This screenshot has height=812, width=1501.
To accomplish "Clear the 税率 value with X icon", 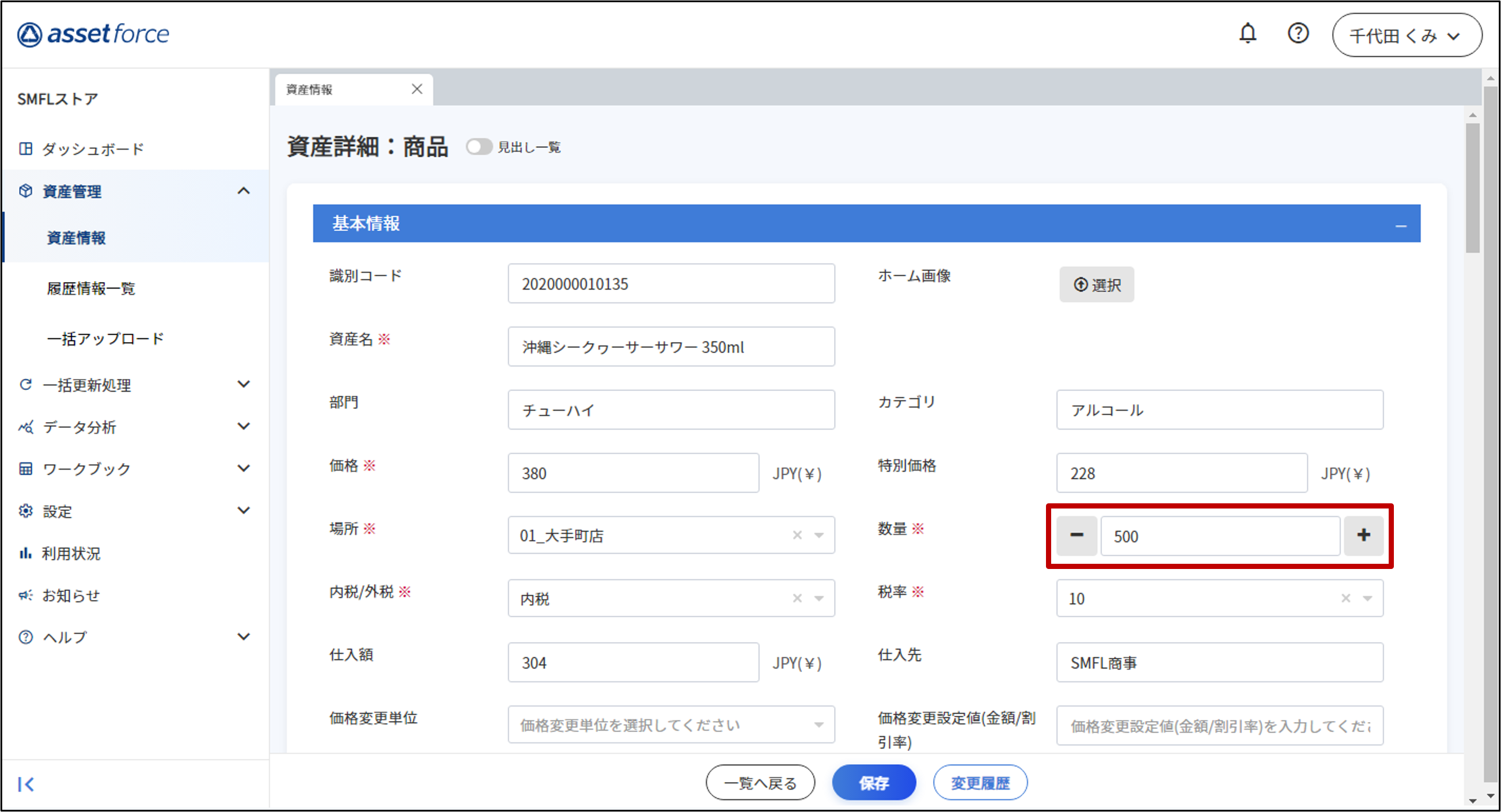I will pyautogui.click(x=1345, y=598).
